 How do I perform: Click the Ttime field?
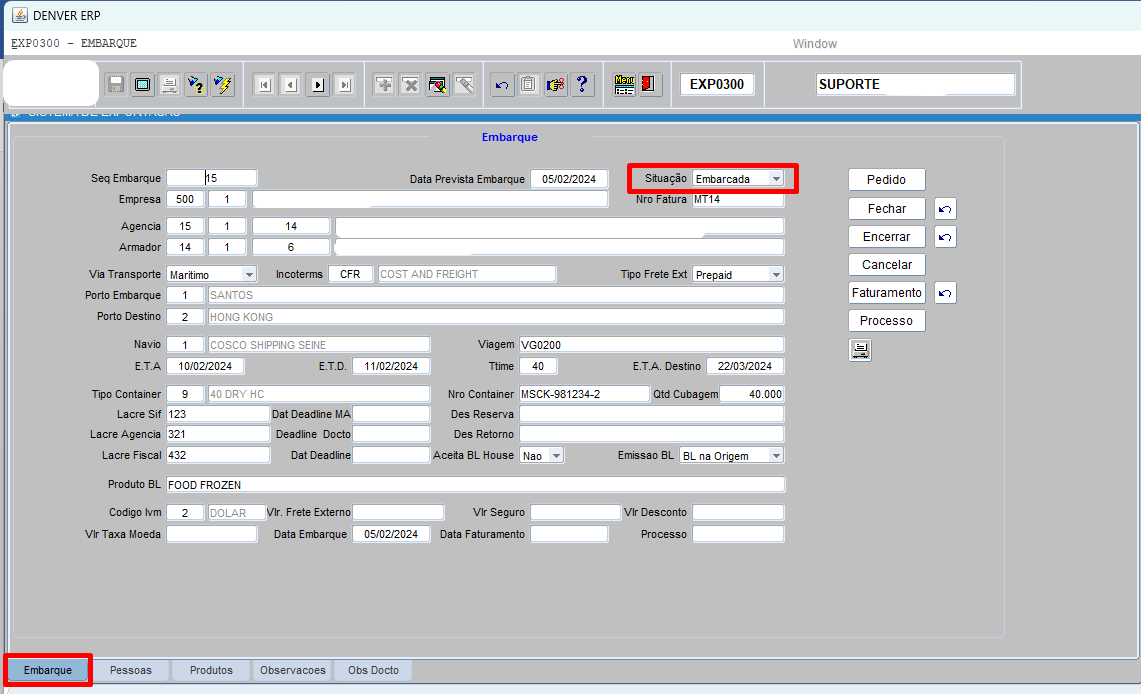pos(538,366)
